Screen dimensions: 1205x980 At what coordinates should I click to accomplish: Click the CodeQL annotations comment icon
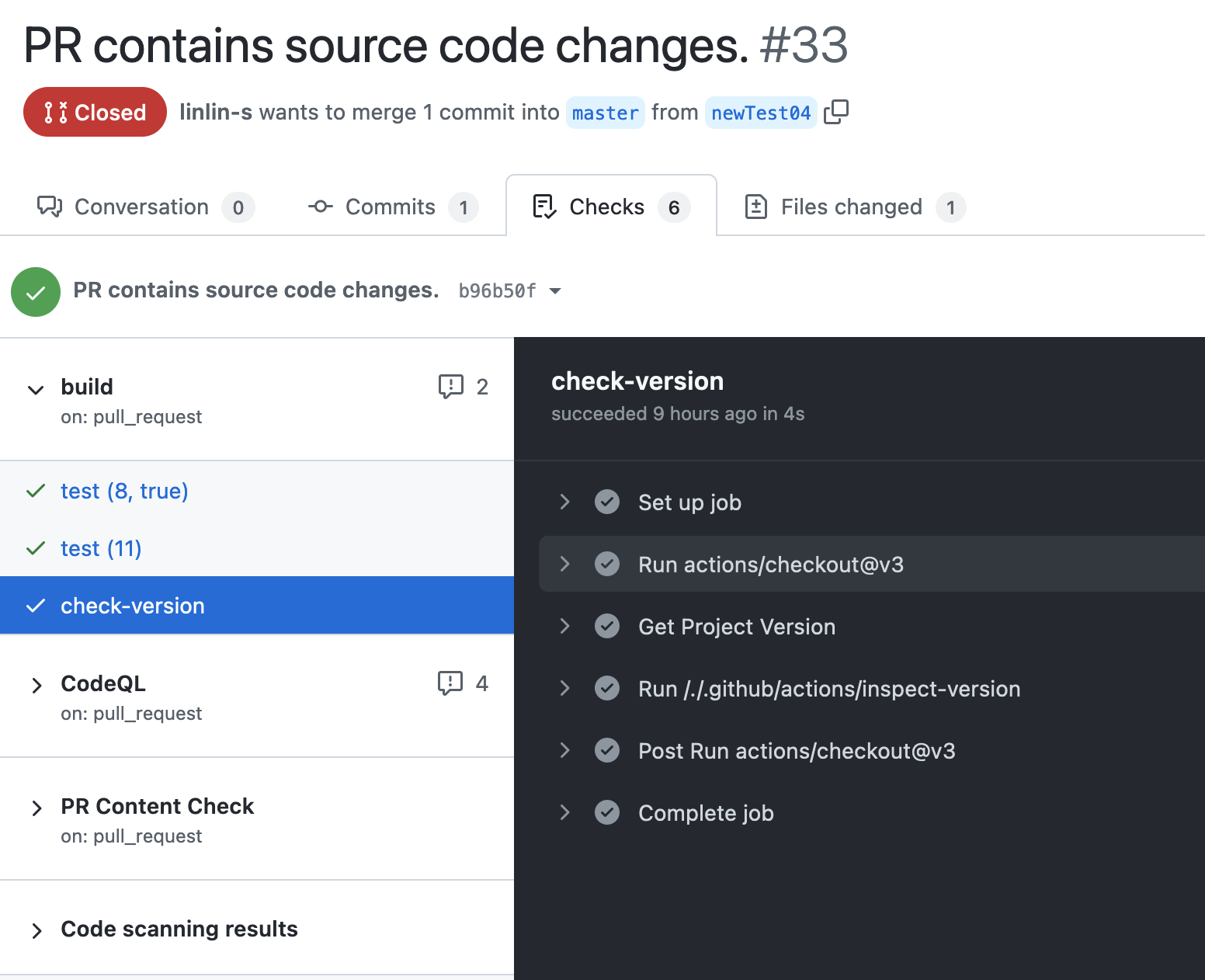pyautogui.click(x=450, y=683)
